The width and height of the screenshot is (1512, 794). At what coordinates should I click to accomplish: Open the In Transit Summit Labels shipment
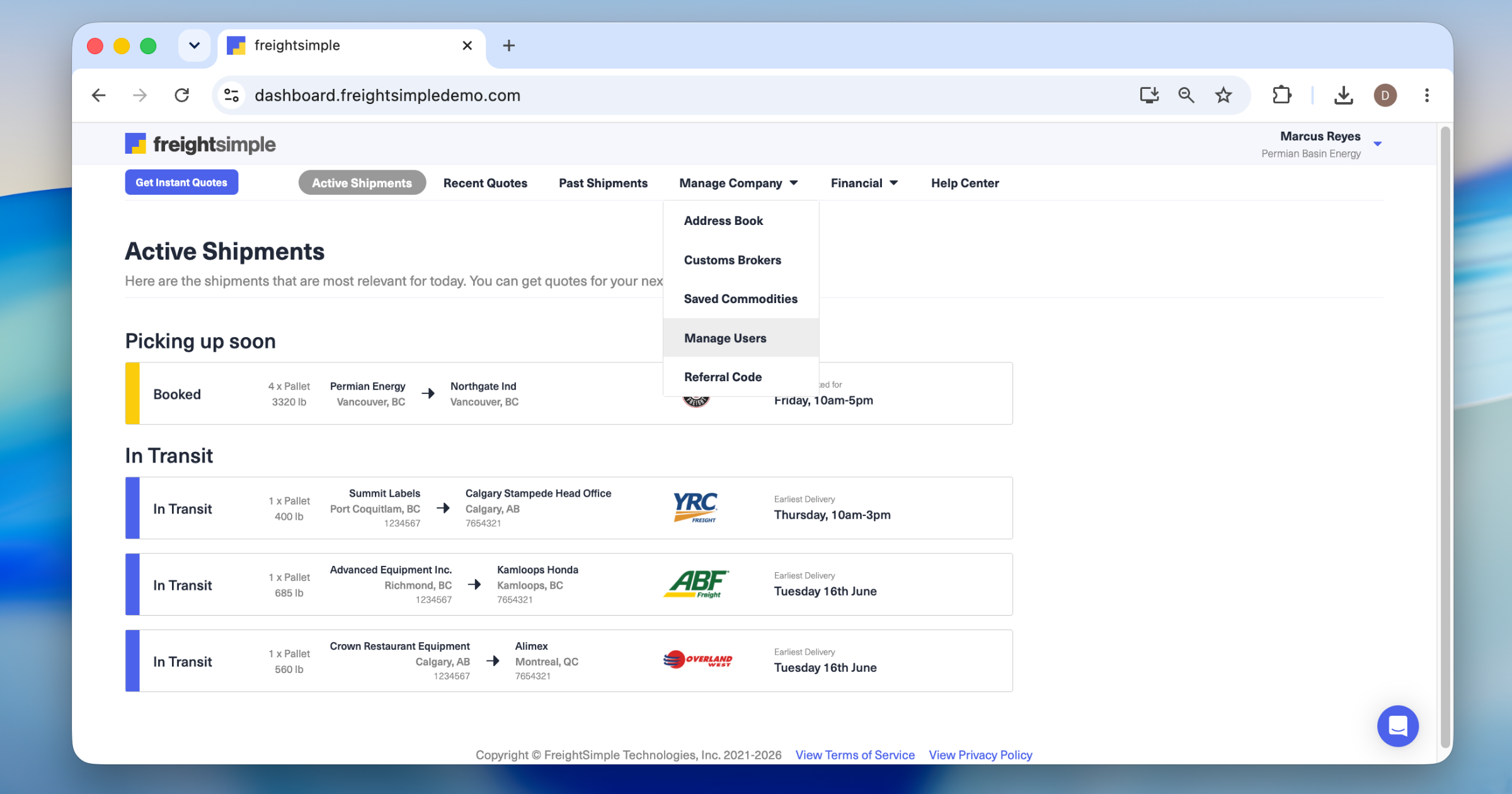point(569,508)
